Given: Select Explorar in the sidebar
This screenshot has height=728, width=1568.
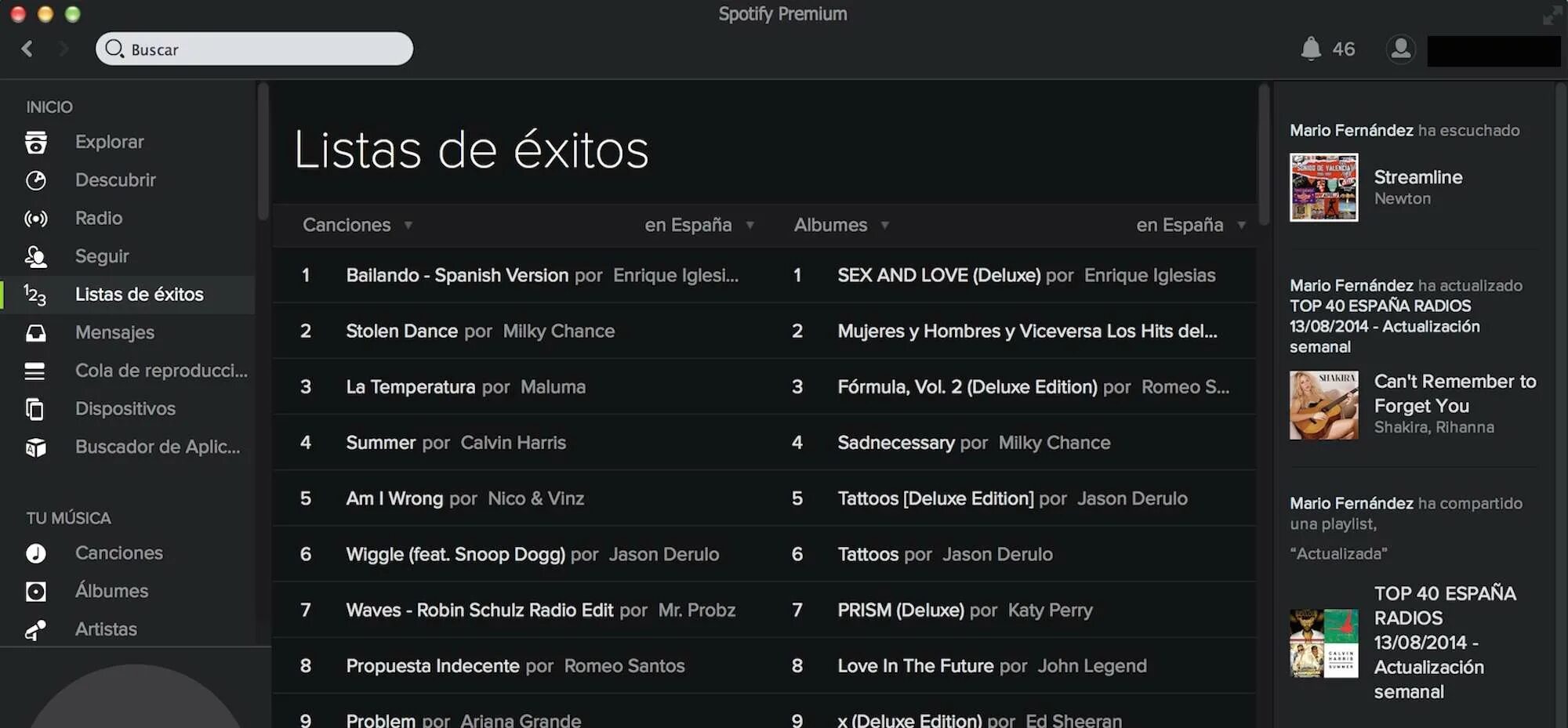Looking at the screenshot, I should [110, 142].
